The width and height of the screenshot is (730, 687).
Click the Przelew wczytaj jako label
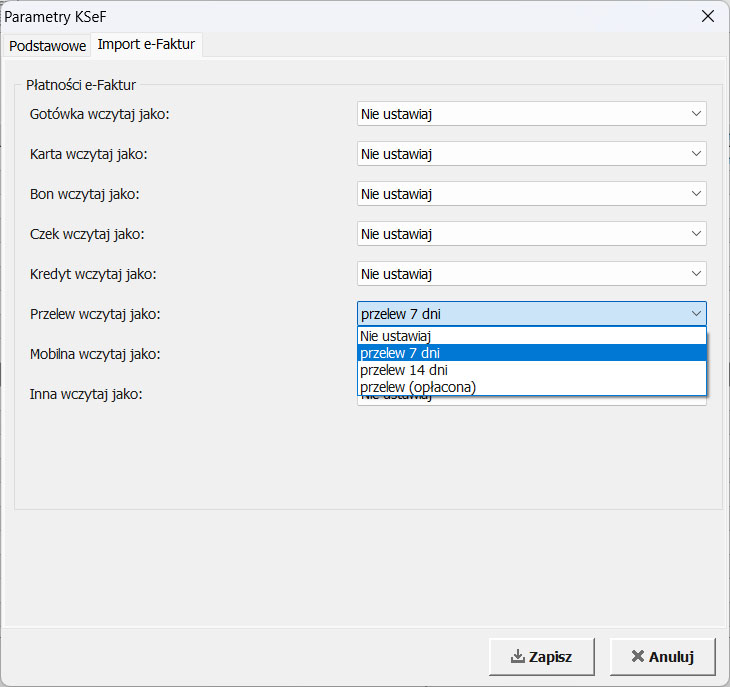click(x=95, y=314)
